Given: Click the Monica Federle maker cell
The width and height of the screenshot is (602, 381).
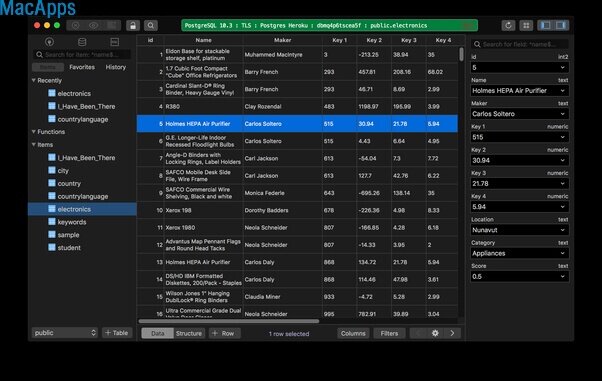Looking at the screenshot, I should pos(283,193).
